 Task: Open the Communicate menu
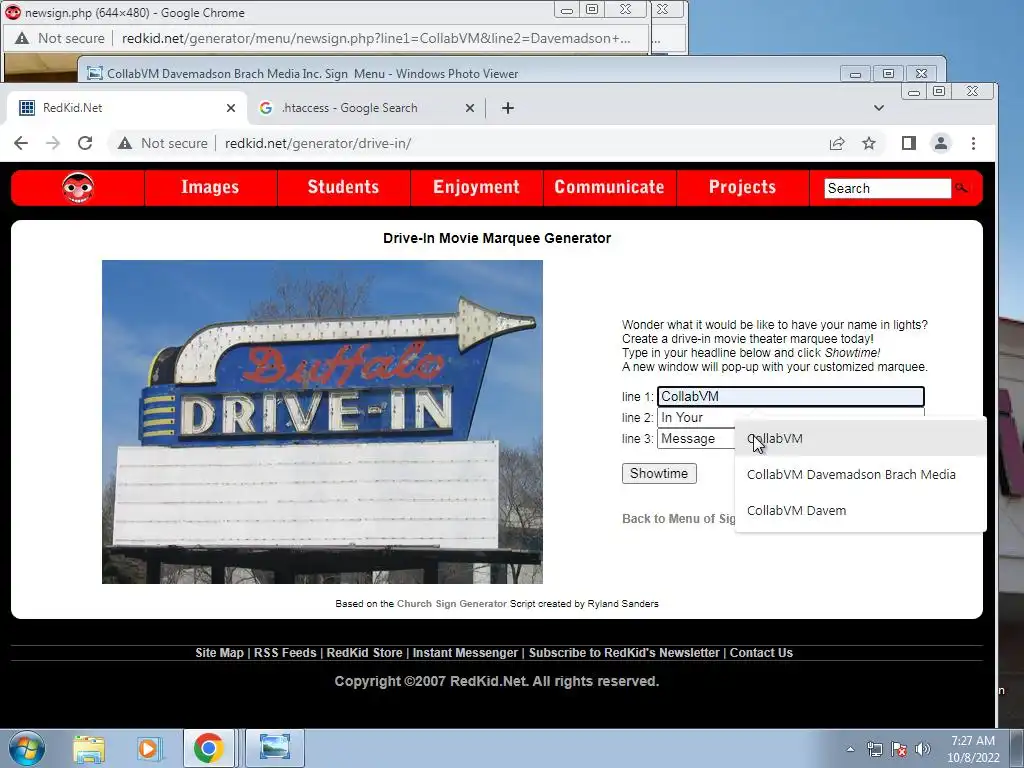coord(609,187)
